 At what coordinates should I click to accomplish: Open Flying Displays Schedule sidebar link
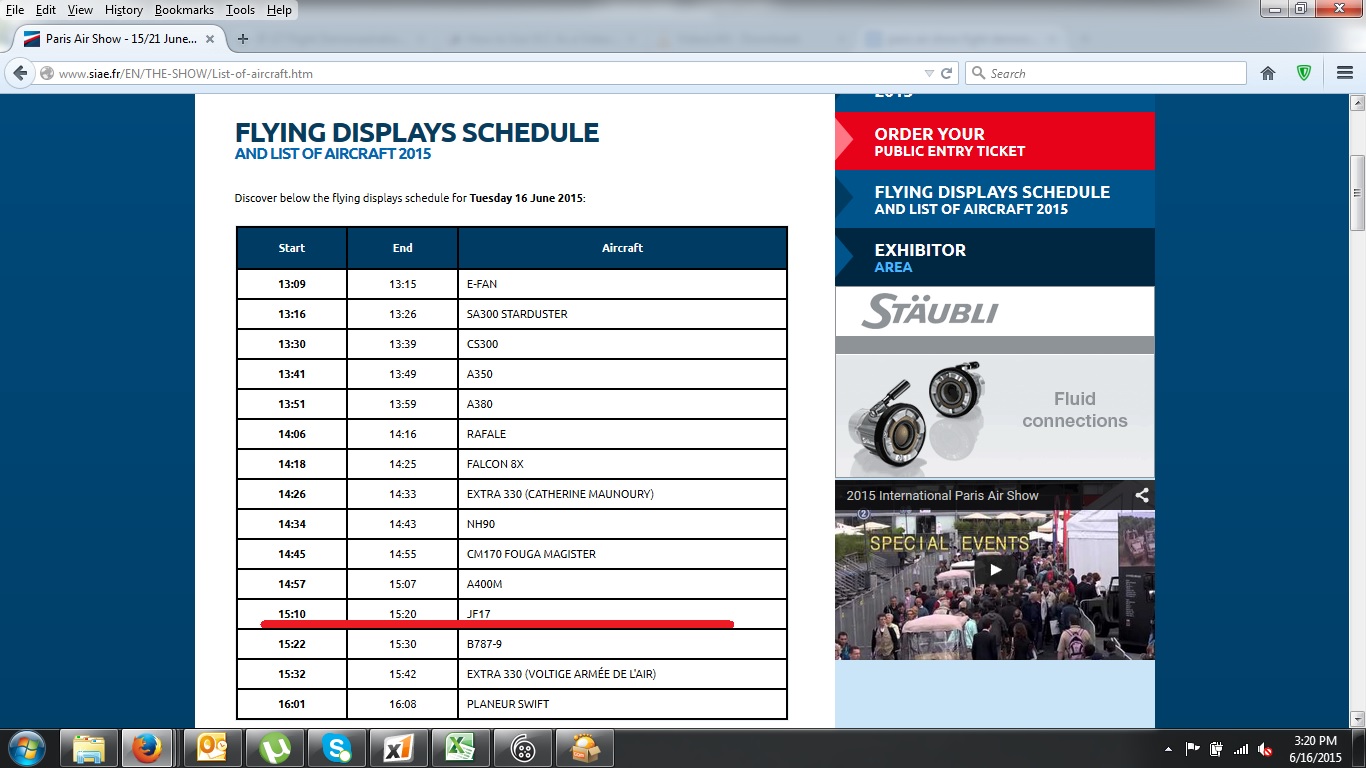(x=994, y=200)
